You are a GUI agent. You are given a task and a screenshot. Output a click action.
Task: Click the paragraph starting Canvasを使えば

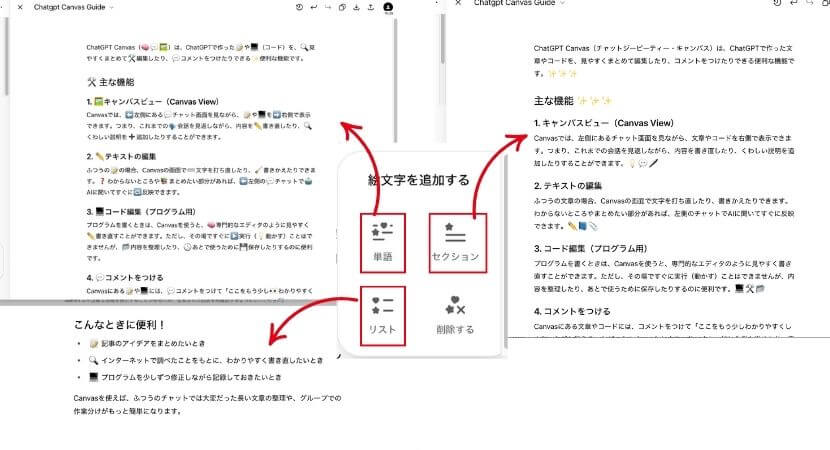pos(208,404)
